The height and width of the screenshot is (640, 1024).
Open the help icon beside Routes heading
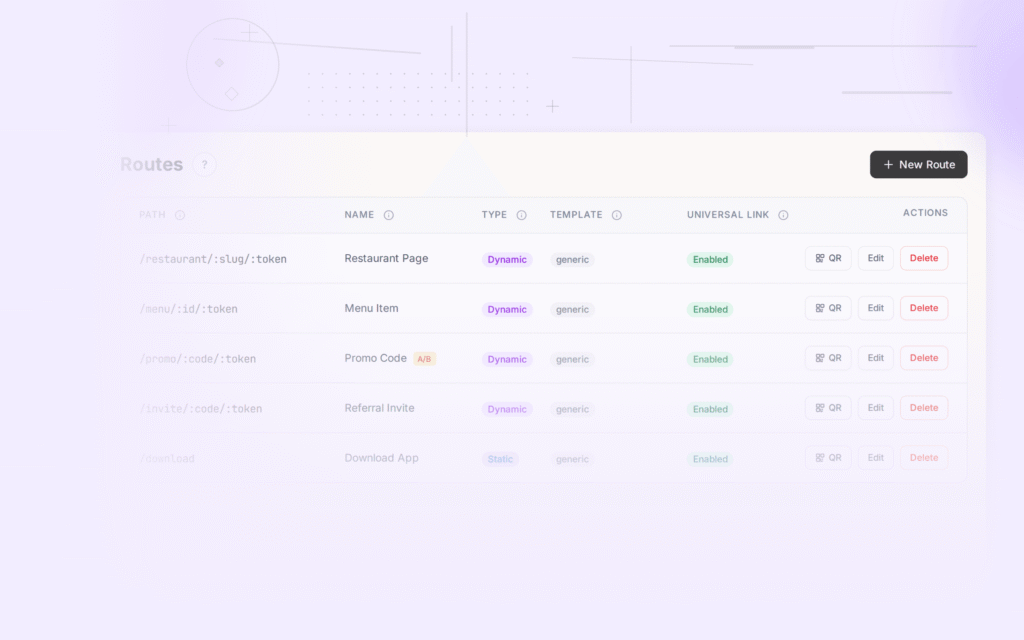click(204, 164)
